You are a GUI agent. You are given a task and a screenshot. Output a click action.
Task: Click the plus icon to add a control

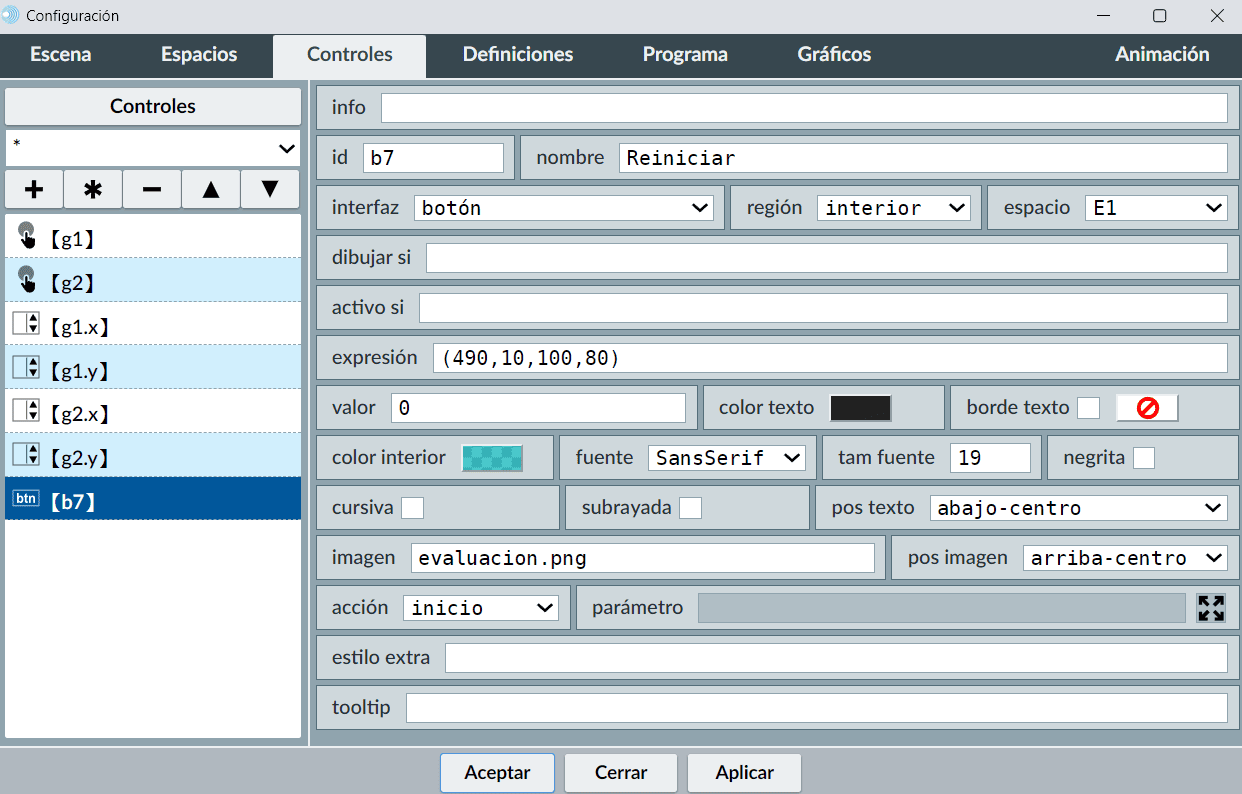pos(34,189)
